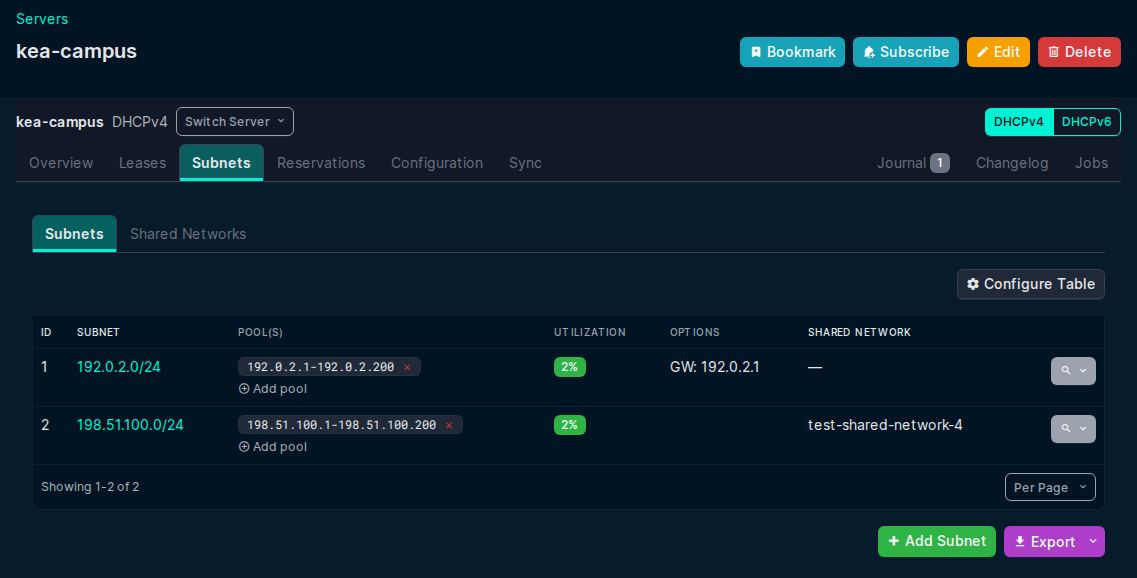
Task: Sort by ID column header
Action: 46,332
